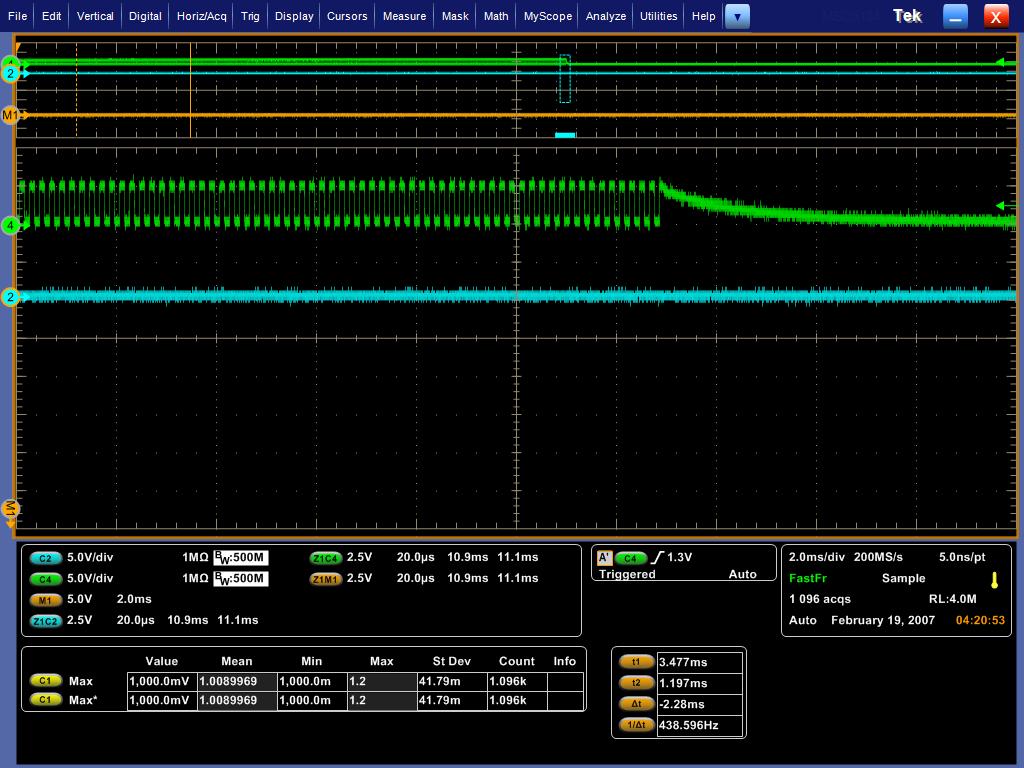The width and height of the screenshot is (1024, 768).
Task: Open the blue dropdown arrow beside Help
Action: (x=737, y=16)
